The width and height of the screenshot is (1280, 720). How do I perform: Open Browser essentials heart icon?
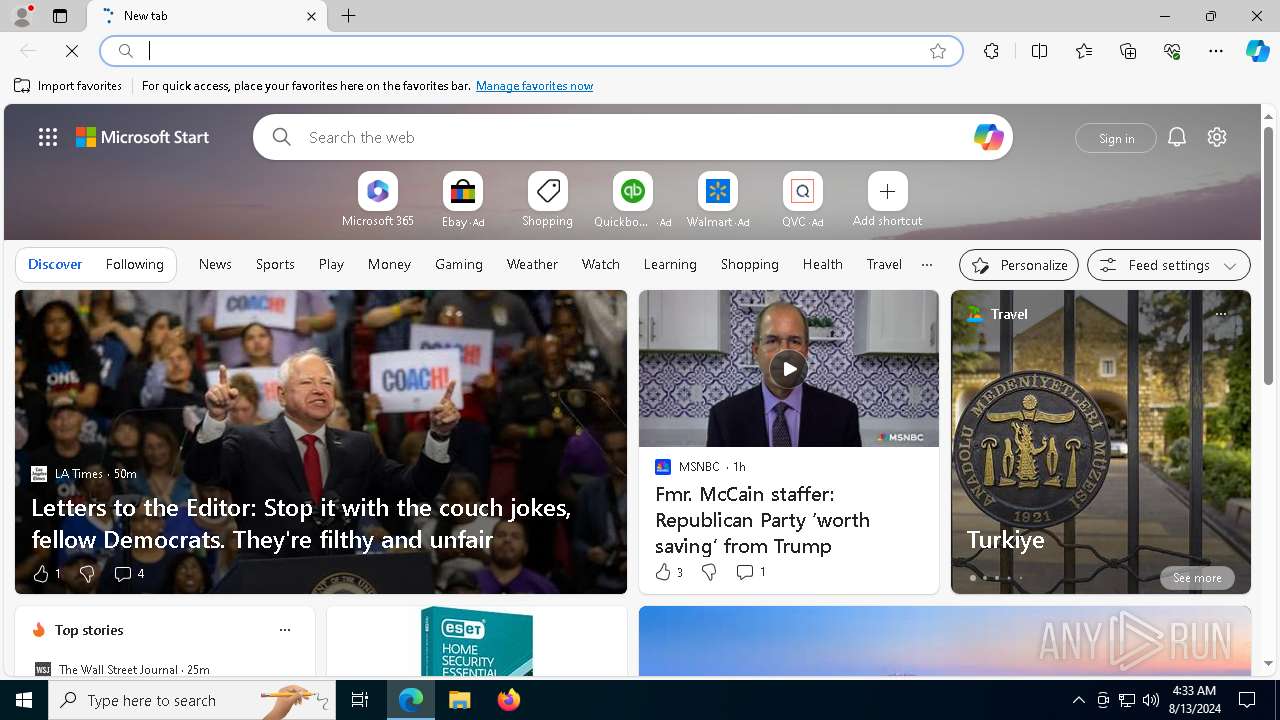[x=1172, y=51]
